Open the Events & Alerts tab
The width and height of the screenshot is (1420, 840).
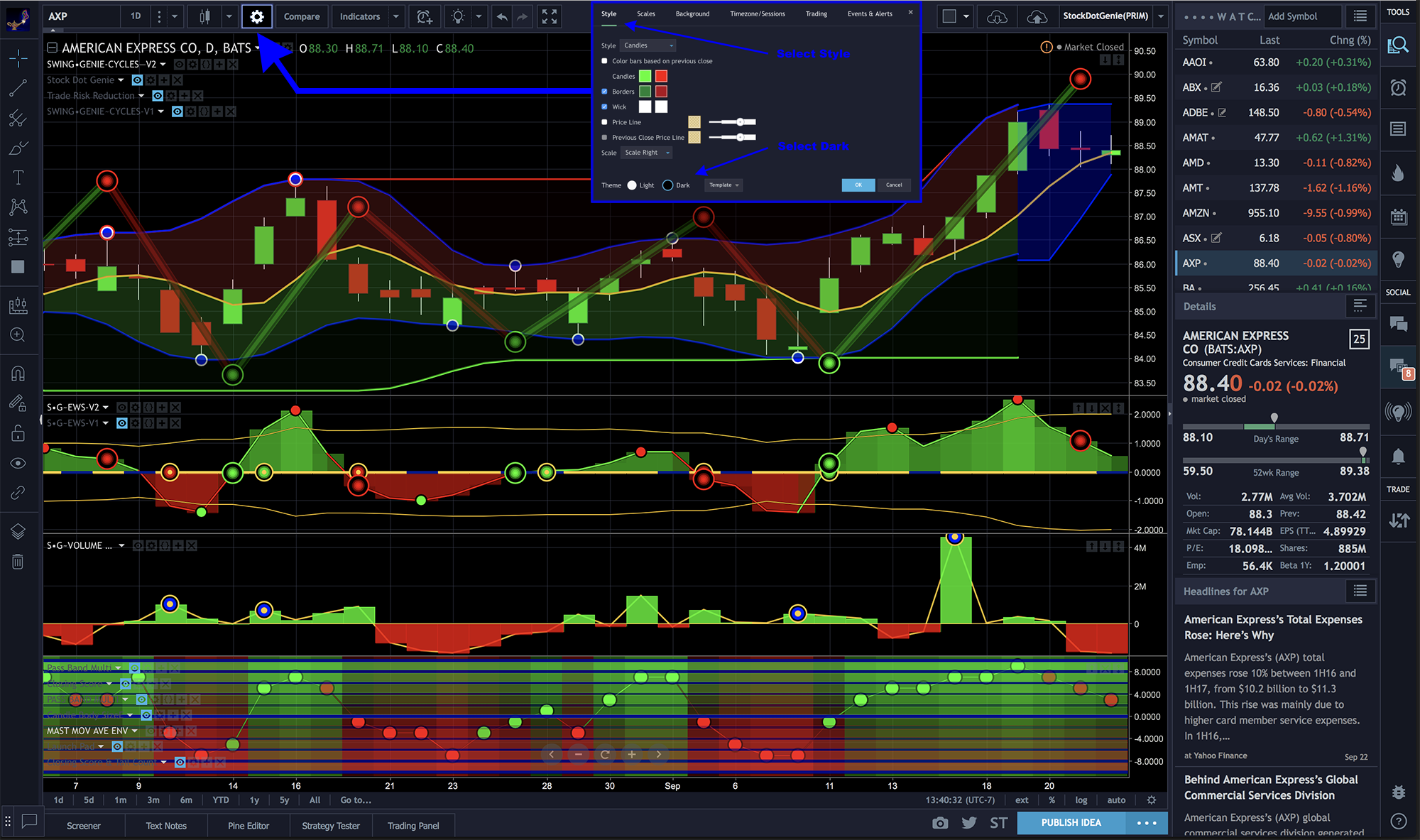[870, 14]
